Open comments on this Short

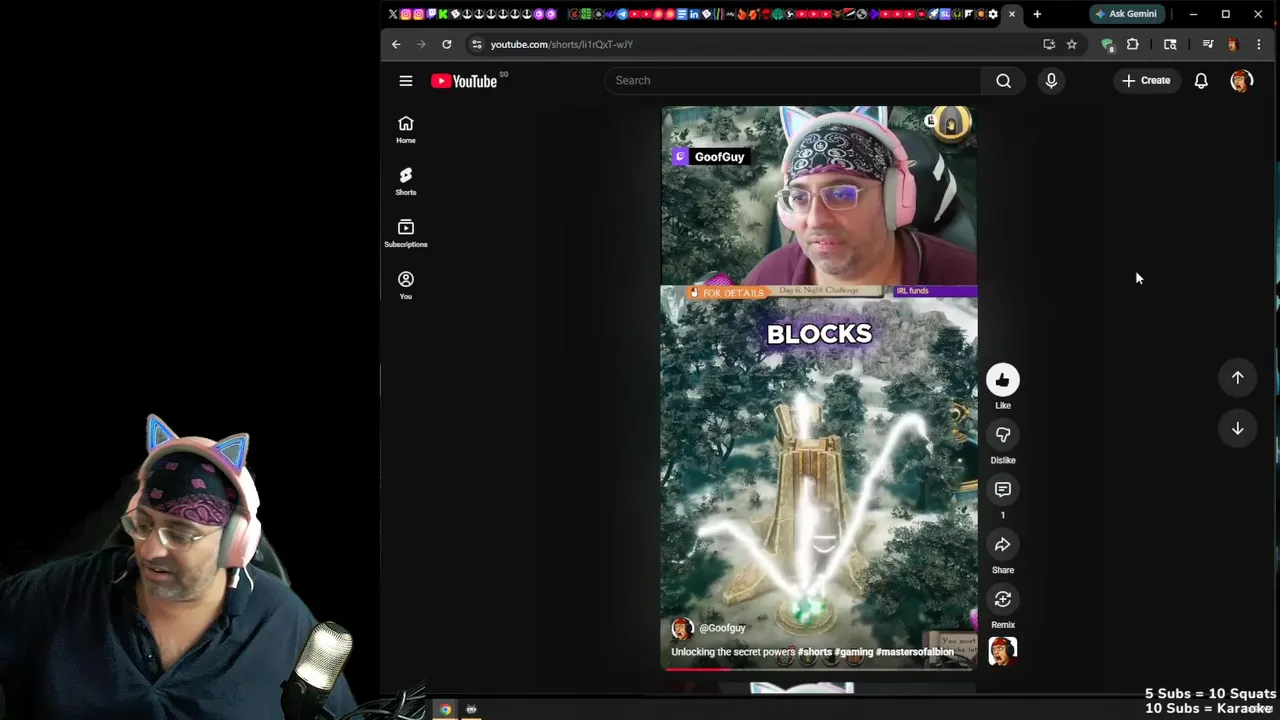click(1003, 489)
